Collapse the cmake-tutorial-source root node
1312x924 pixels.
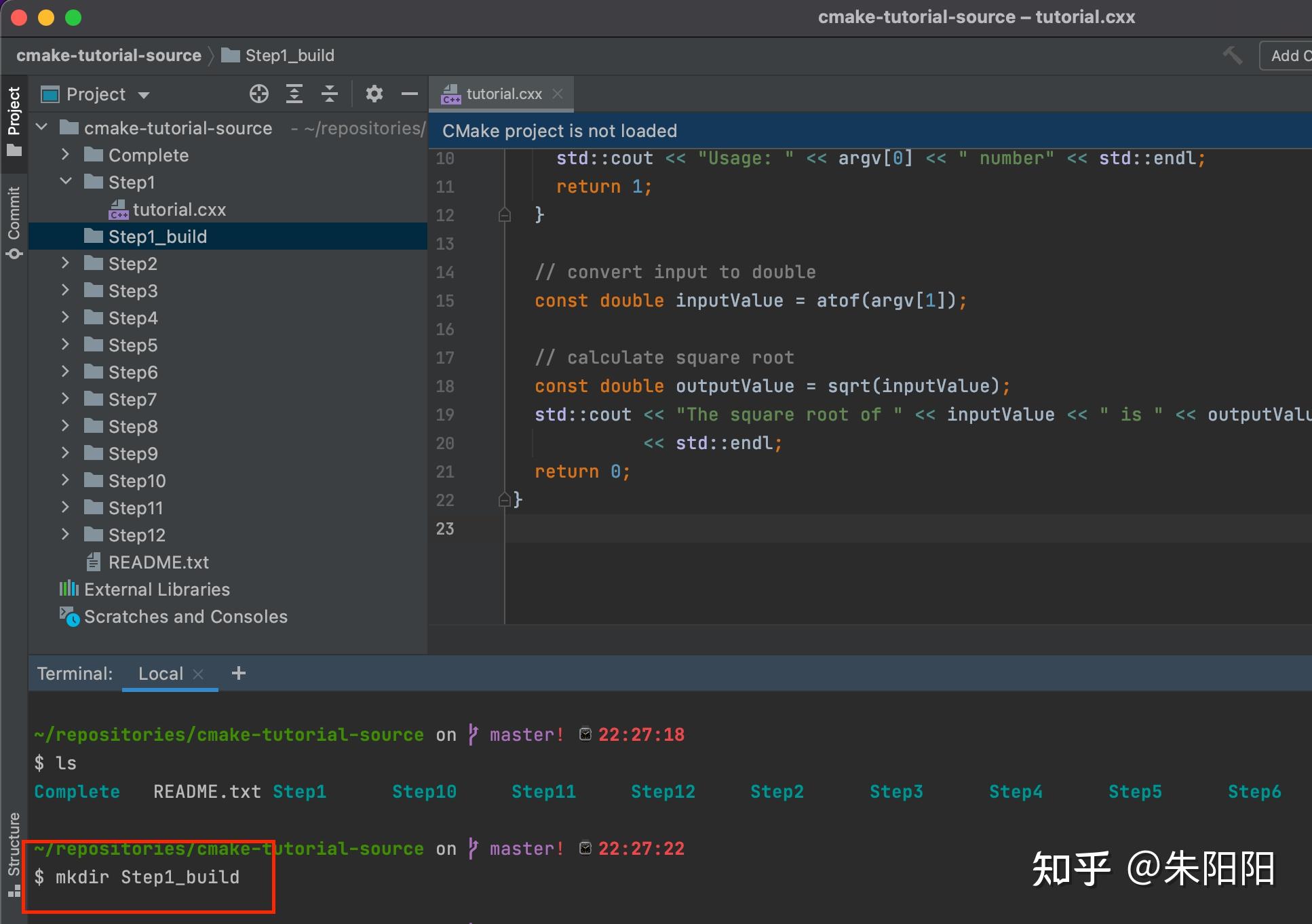[x=42, y=127]
